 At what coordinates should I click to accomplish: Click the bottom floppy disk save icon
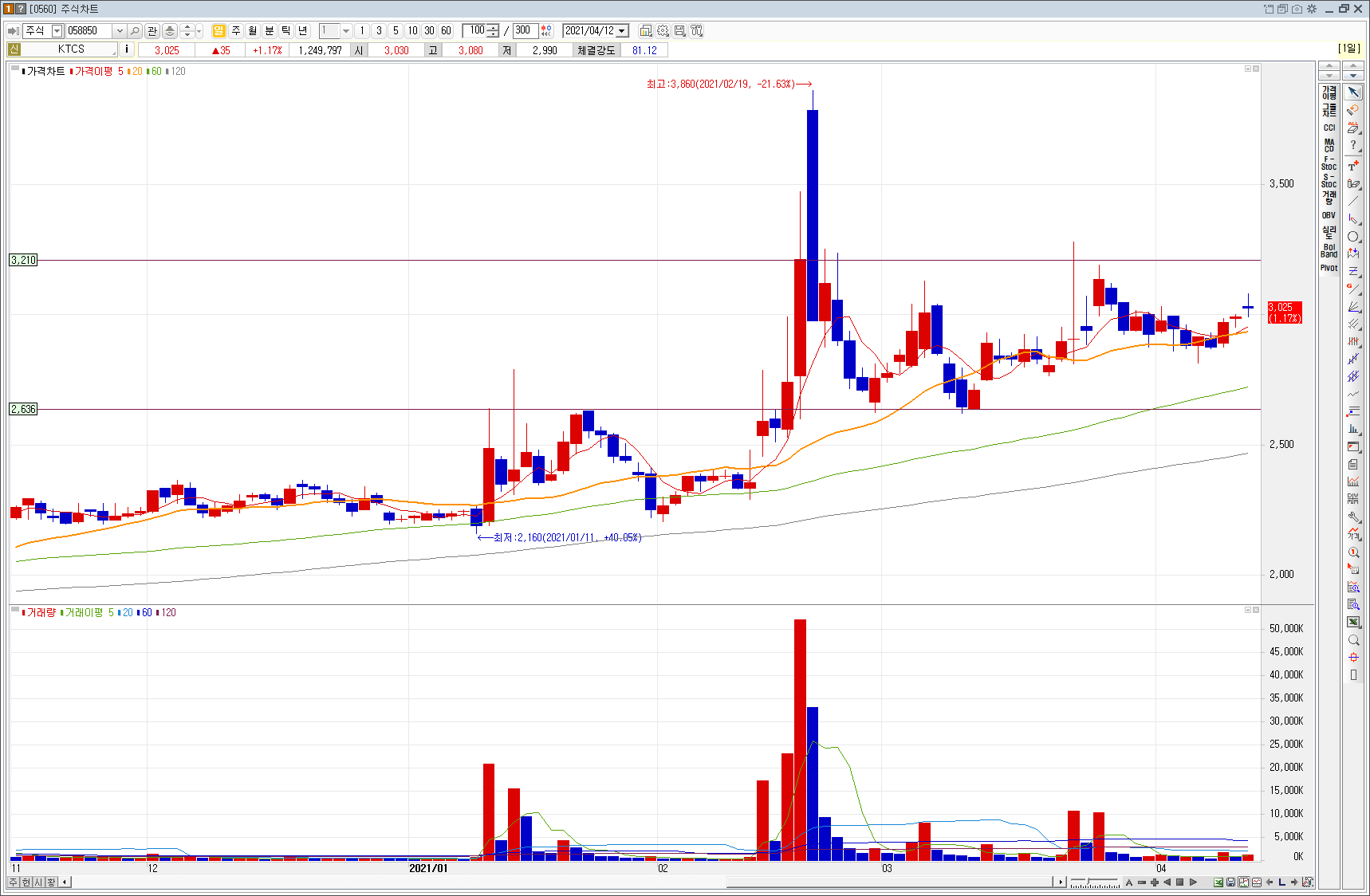(x=1231, y=882)
